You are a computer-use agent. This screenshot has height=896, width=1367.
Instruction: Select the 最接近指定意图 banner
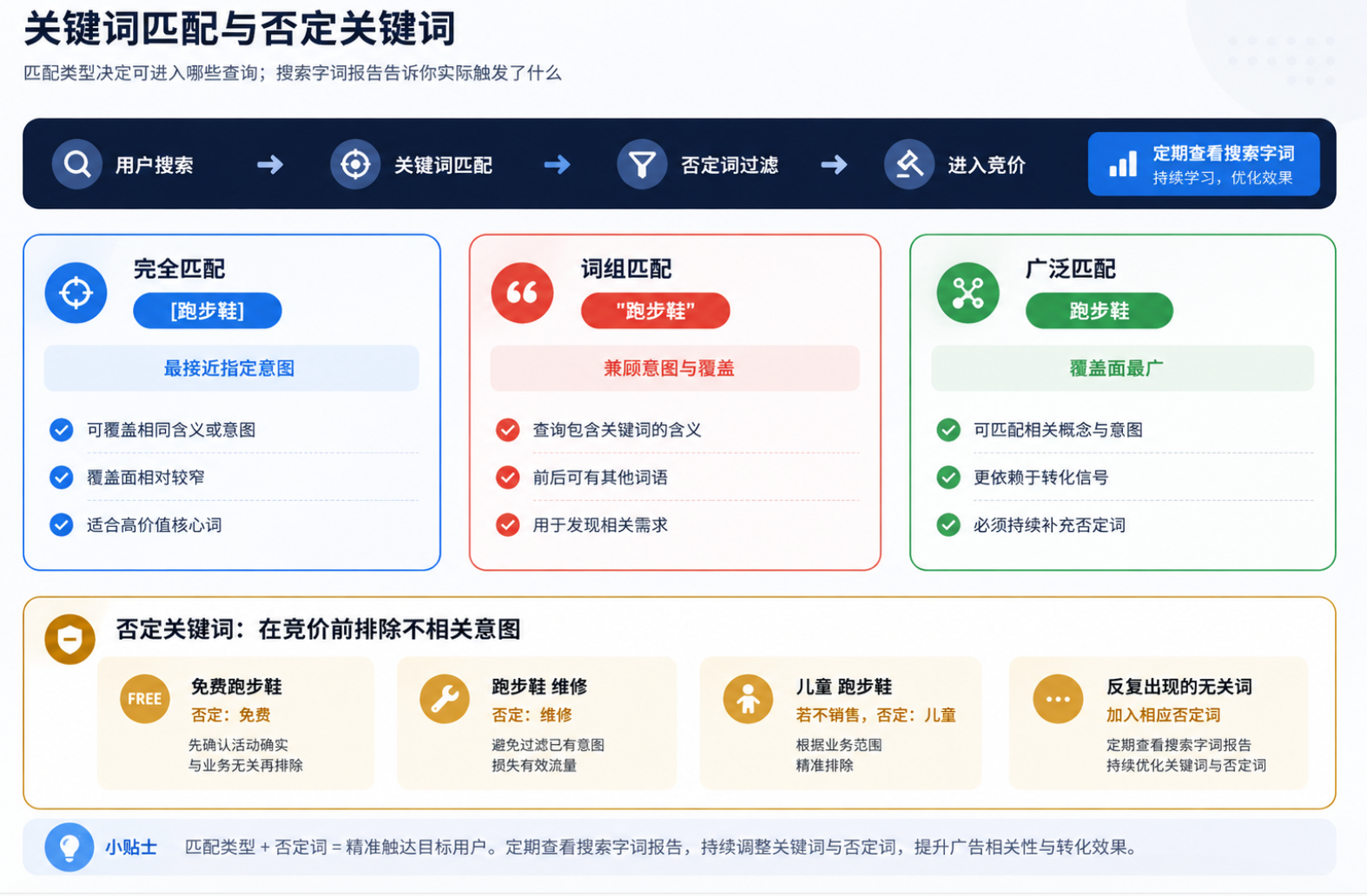pos(232,368)
